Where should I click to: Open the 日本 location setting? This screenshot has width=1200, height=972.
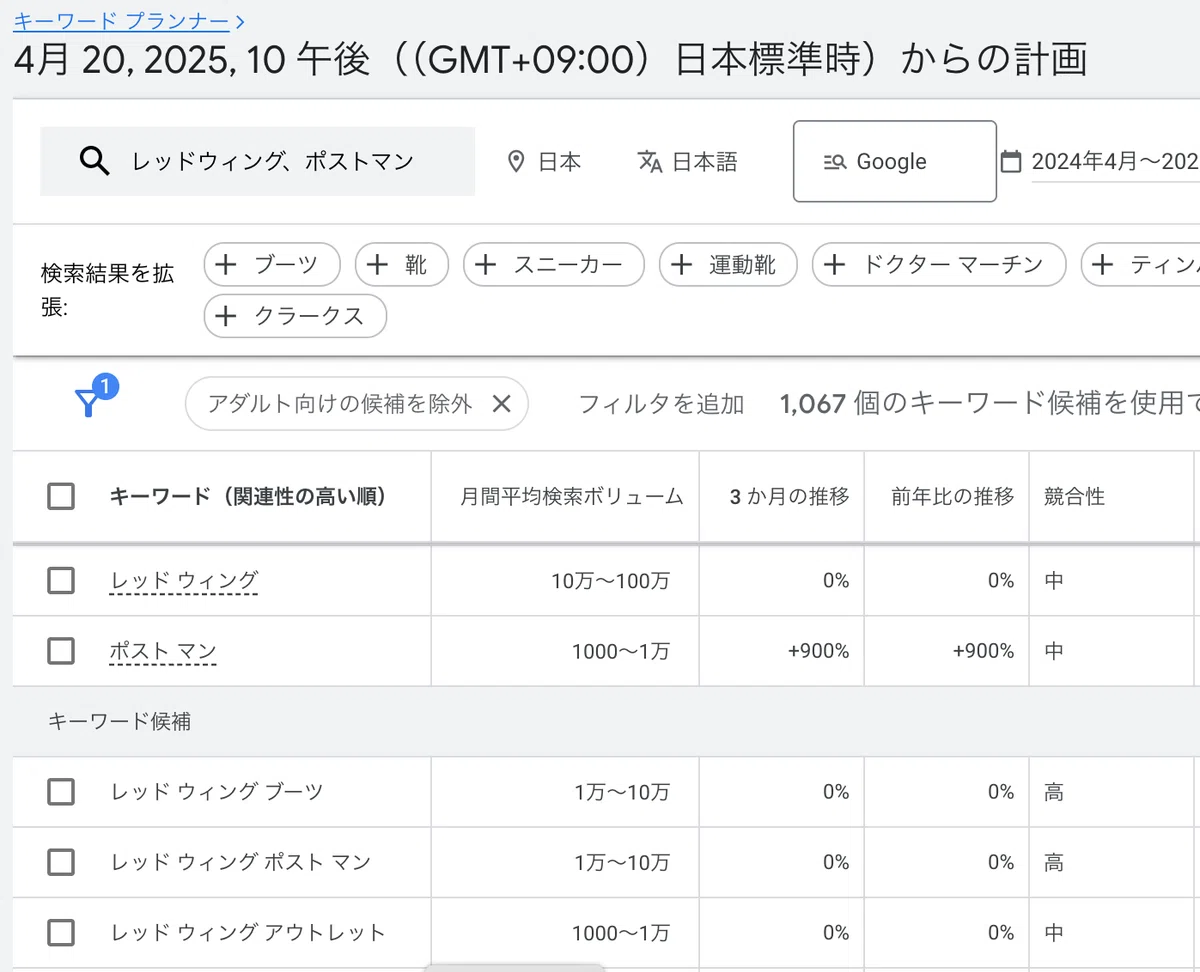(544, 162)
